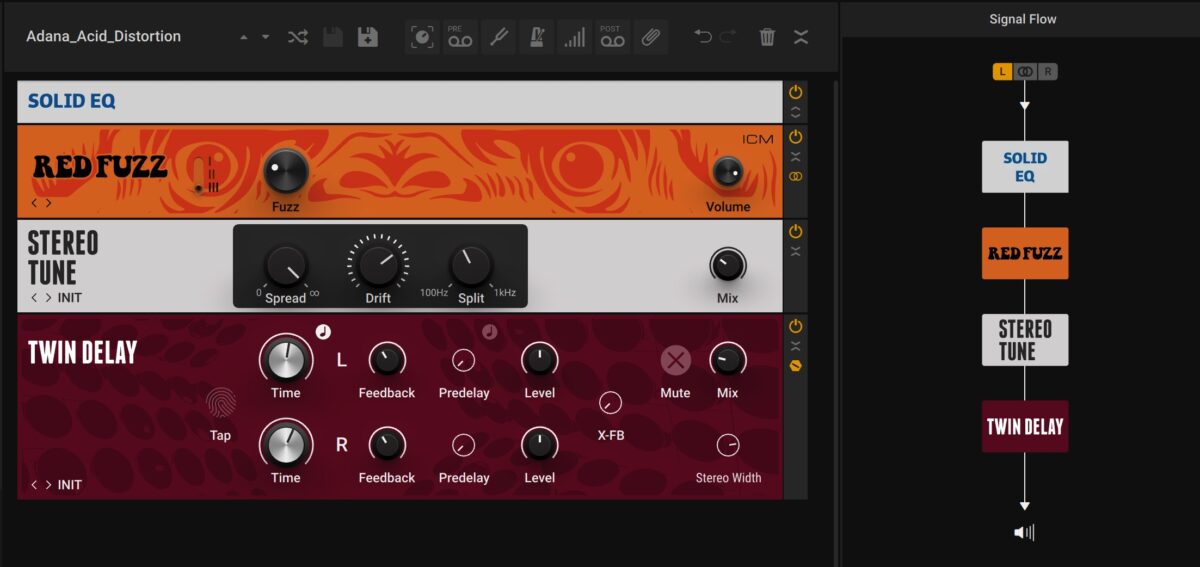
Task: Clear the rack with trash icon
Action: pyautogui.click(x=767, y=37)
